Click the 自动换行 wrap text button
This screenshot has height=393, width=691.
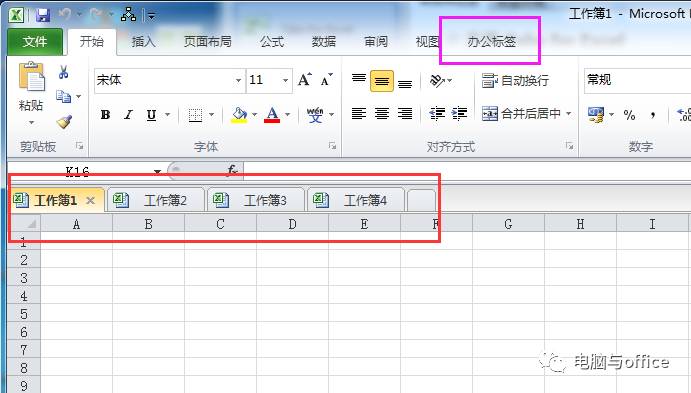515,81
